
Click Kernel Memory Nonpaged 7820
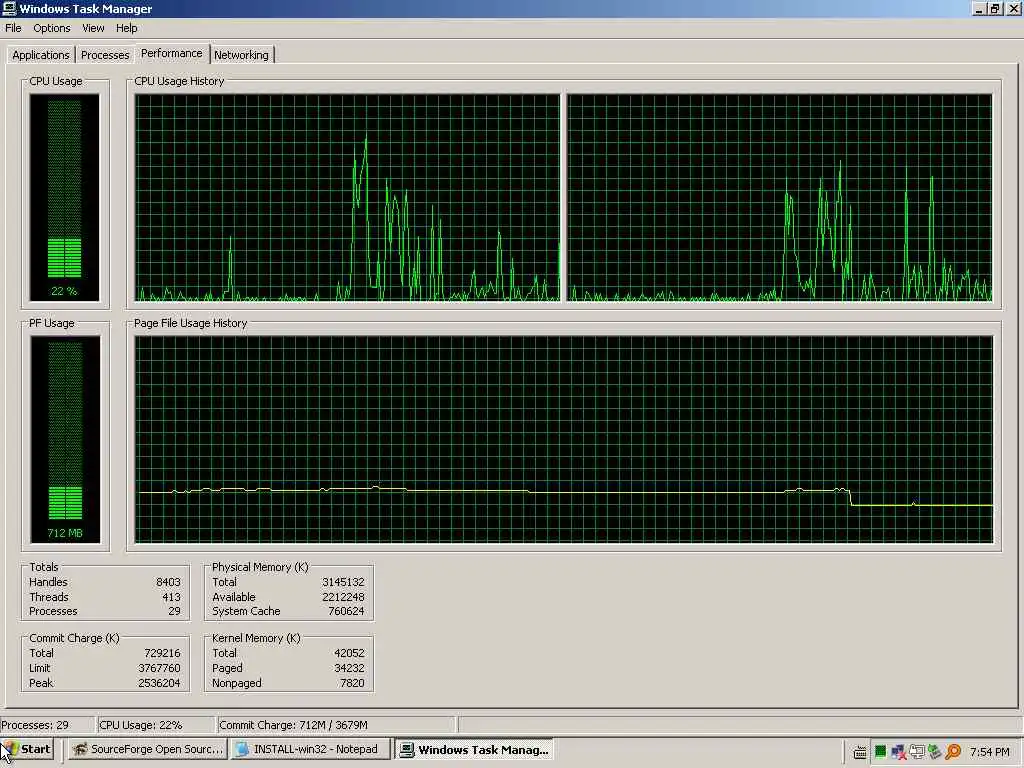(352, 683)
